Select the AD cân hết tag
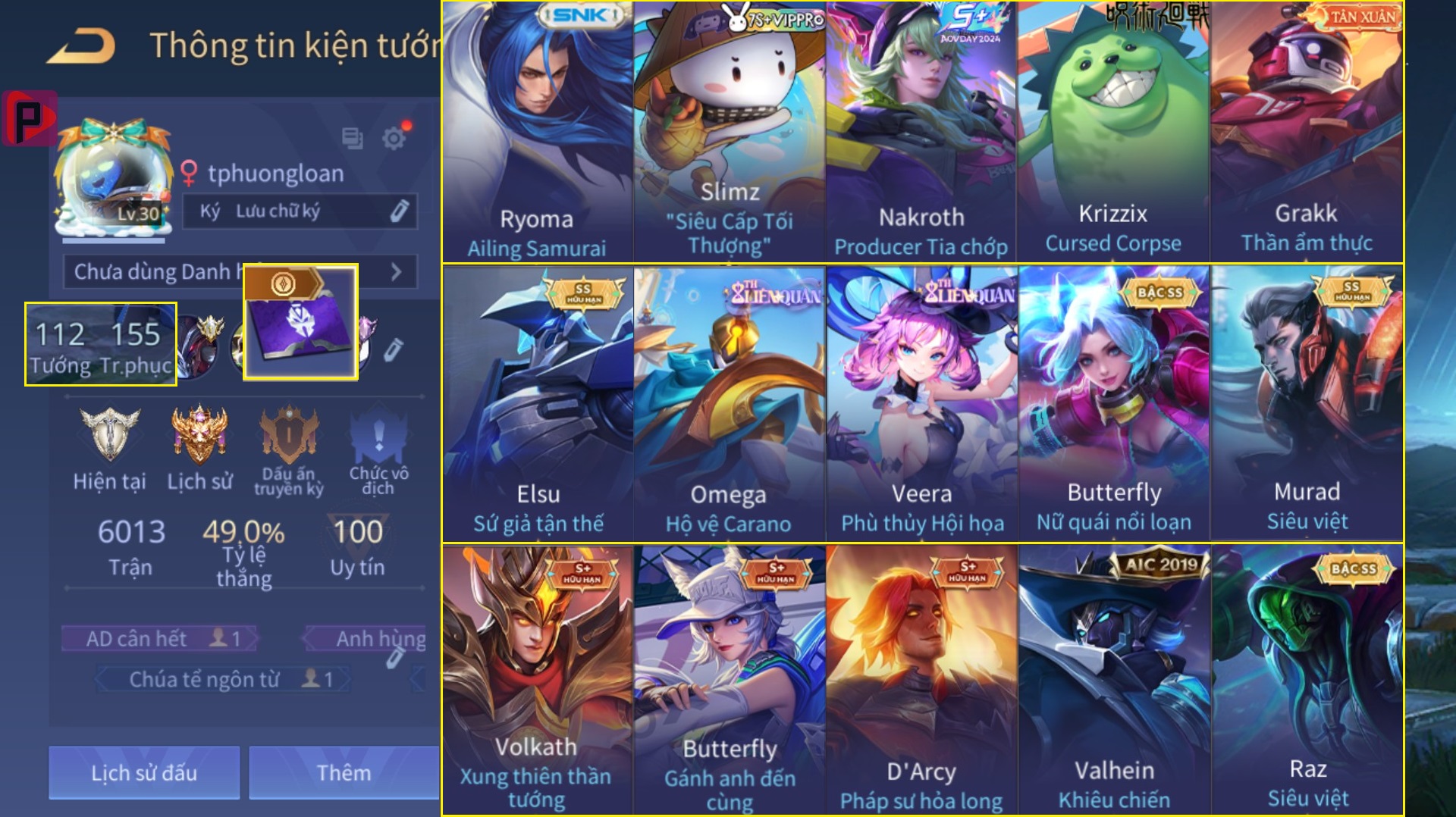The width and height of the screenshot is (1456, 817). [x=161, y=639]
